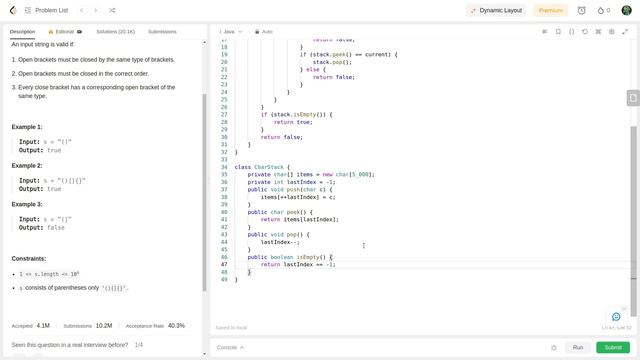This screenshot has width=640, height=360.
Task: Click in the code editor's vertical scrollbar
Action: click(x=633, y=220)
